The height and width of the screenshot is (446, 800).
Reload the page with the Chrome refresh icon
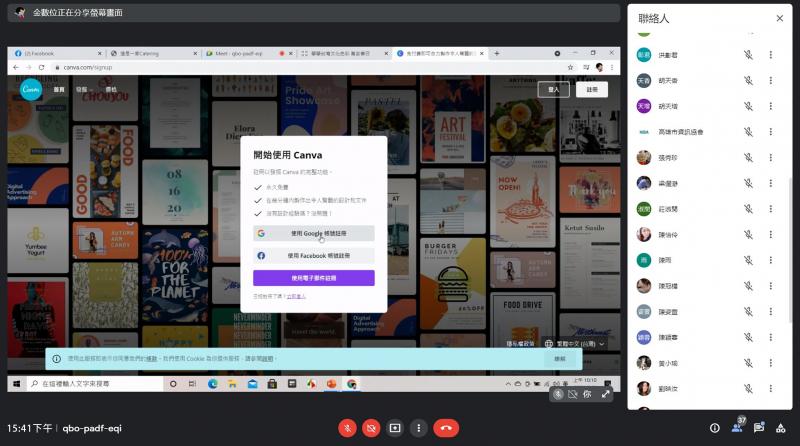(41, 67)
